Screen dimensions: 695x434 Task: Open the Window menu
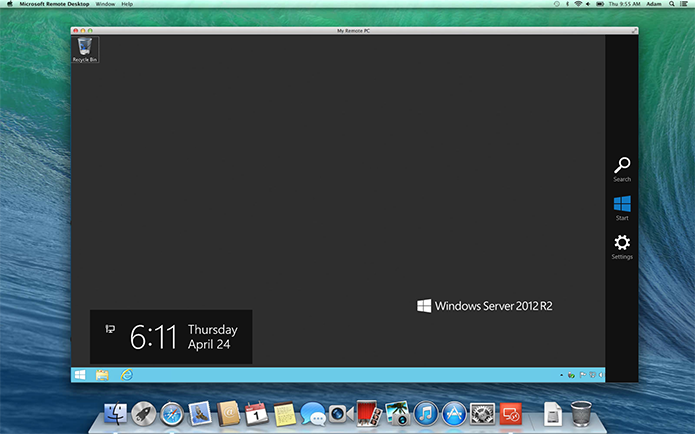click(x=105, y=5)
